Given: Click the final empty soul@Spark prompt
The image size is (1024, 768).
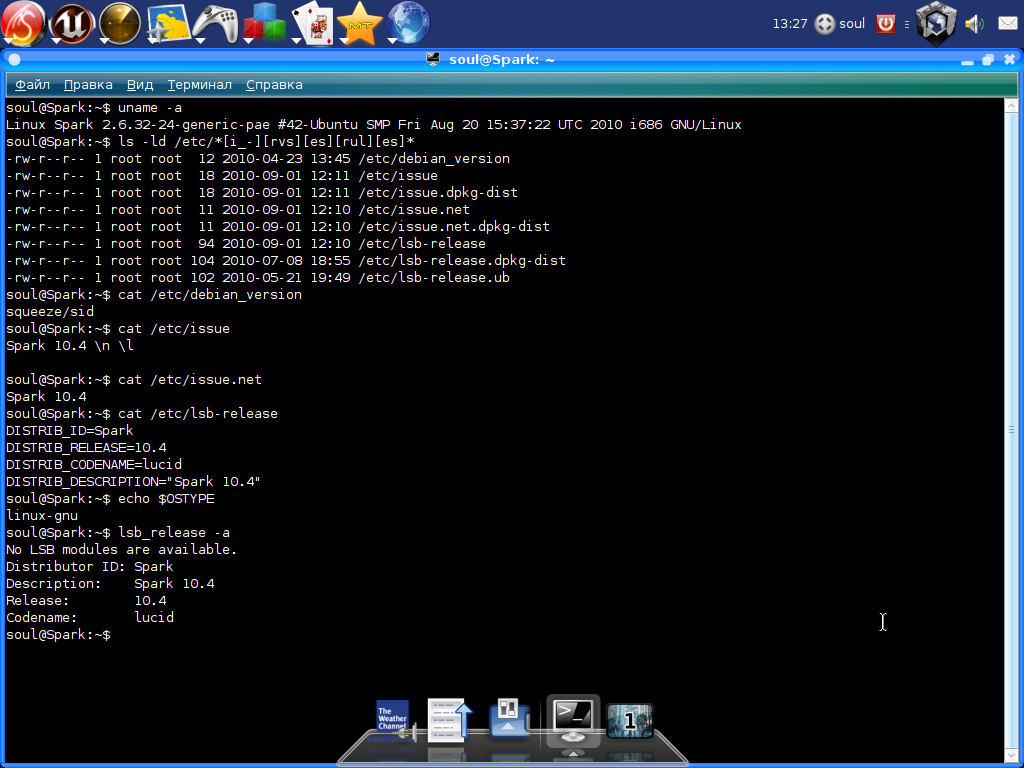Looking at the screenshot, I should (x=59, y=634).
